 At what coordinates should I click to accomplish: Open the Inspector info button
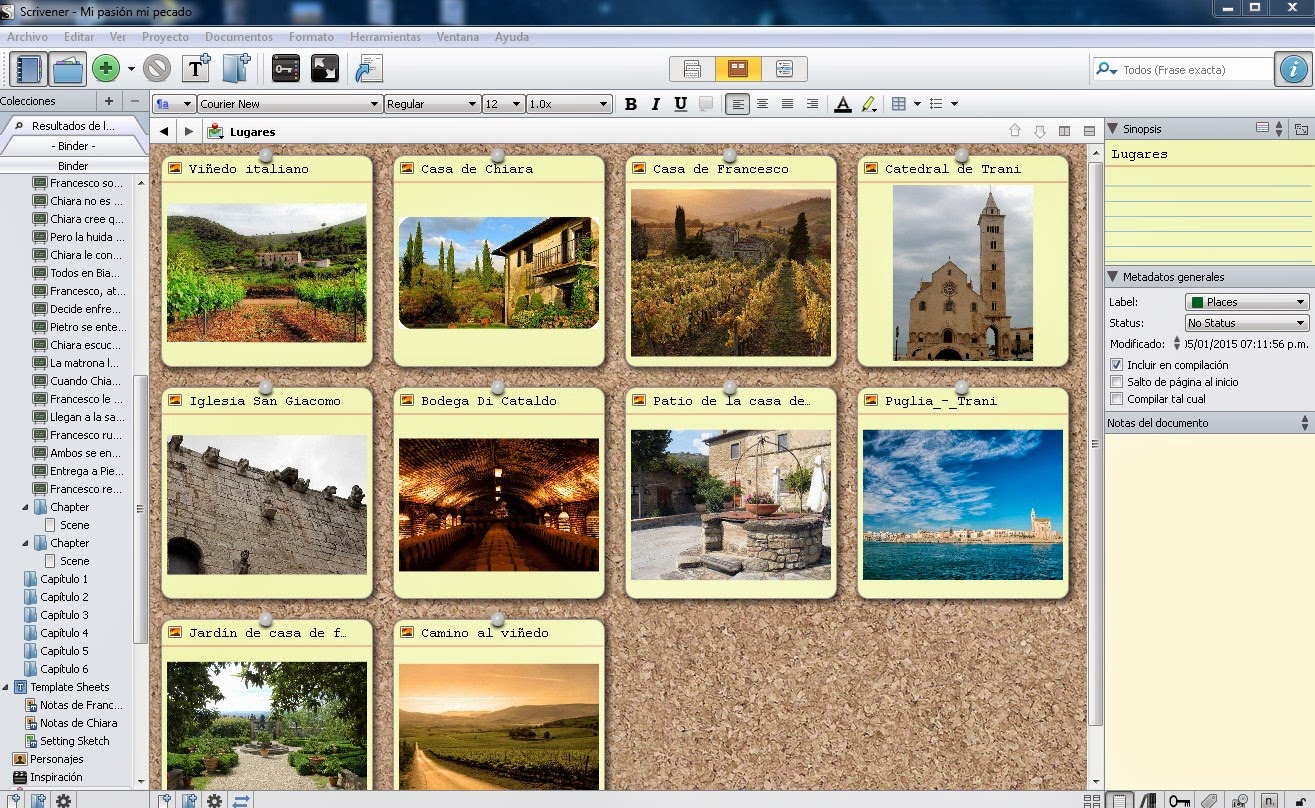1293,69
